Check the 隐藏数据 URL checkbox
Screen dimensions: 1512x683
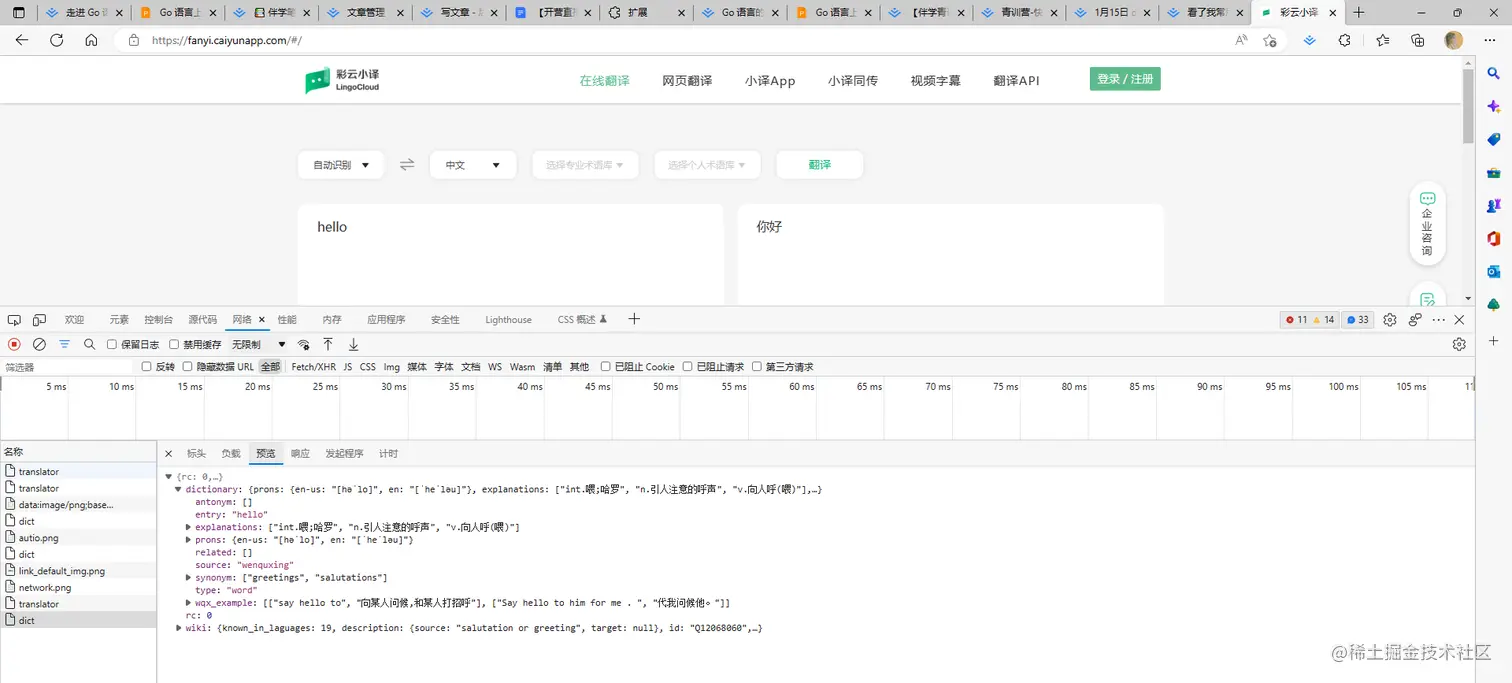tap(187, 367)
